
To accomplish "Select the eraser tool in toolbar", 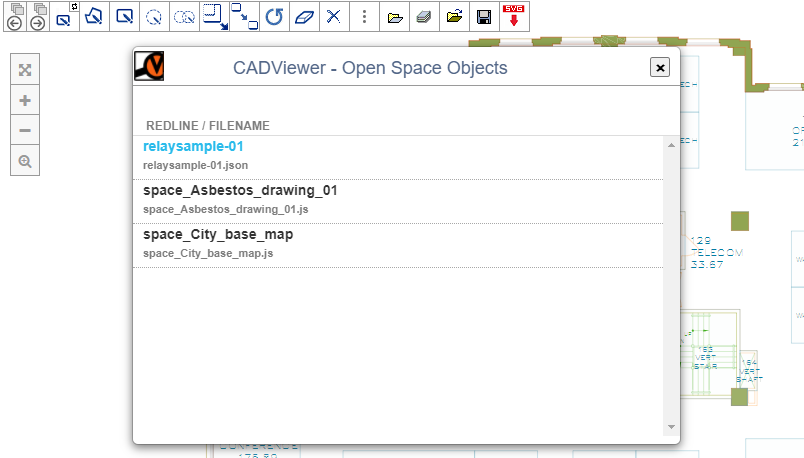I will pyautogui.click(x=304, y=16).
